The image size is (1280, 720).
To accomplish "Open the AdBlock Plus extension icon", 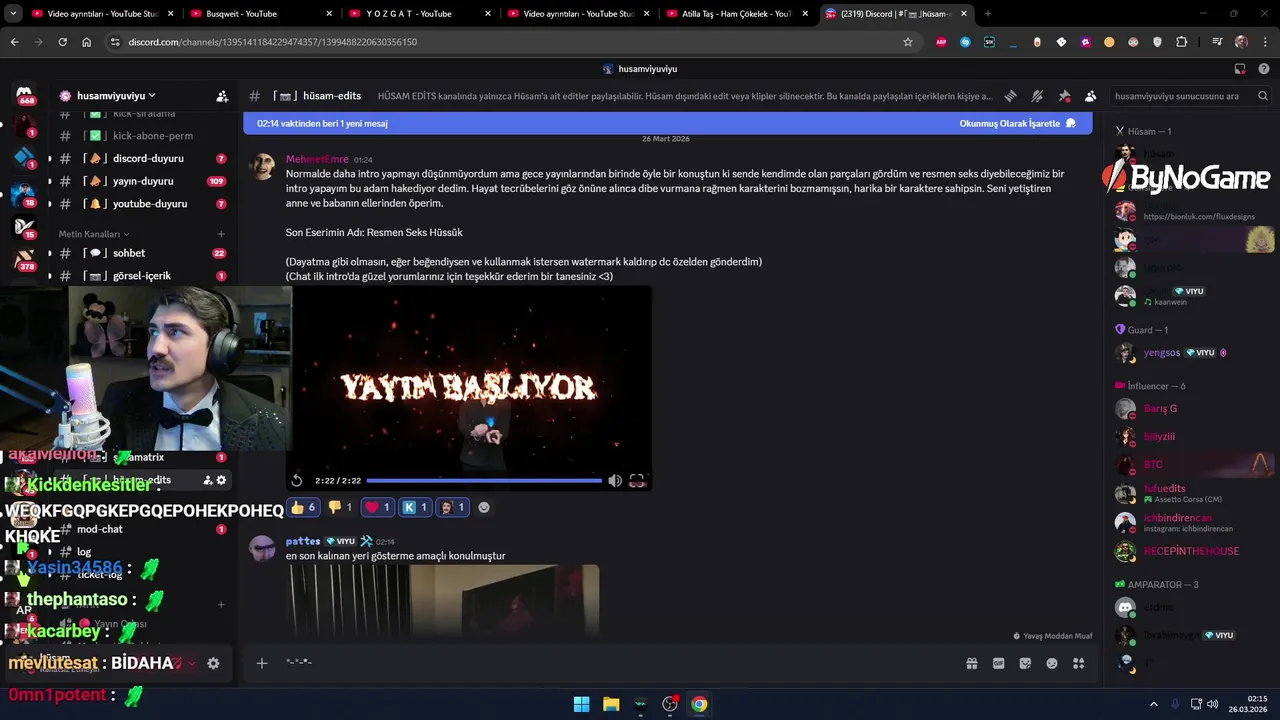I will [x=941, y=42].
